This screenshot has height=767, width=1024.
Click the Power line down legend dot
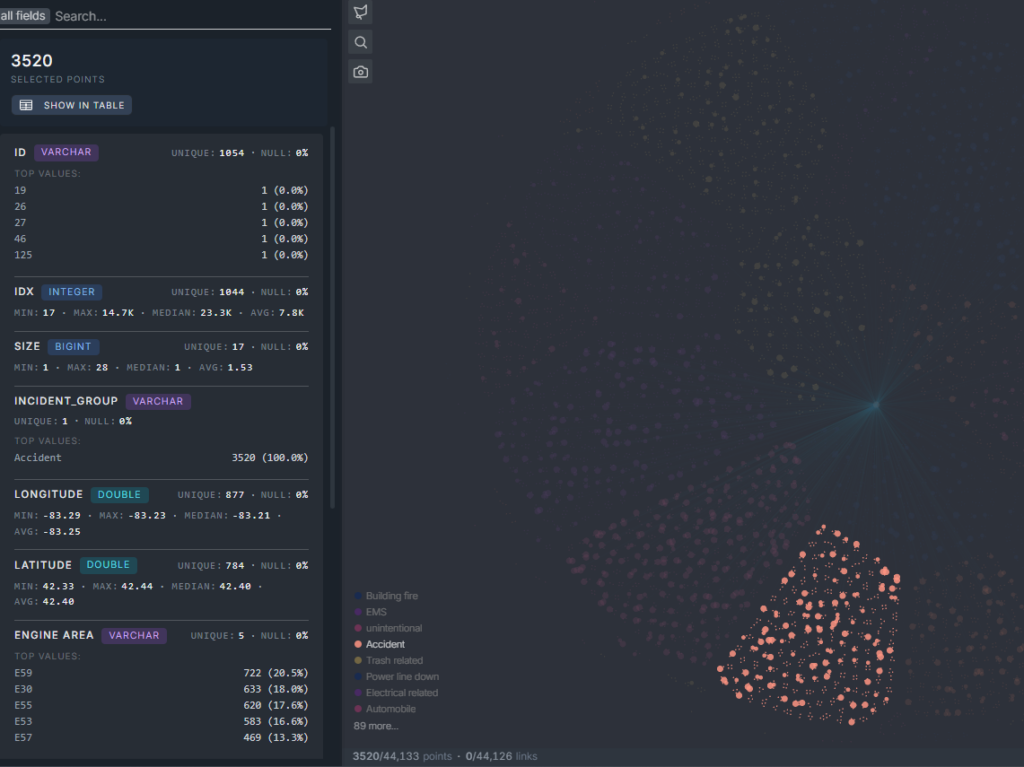[358, 677]
